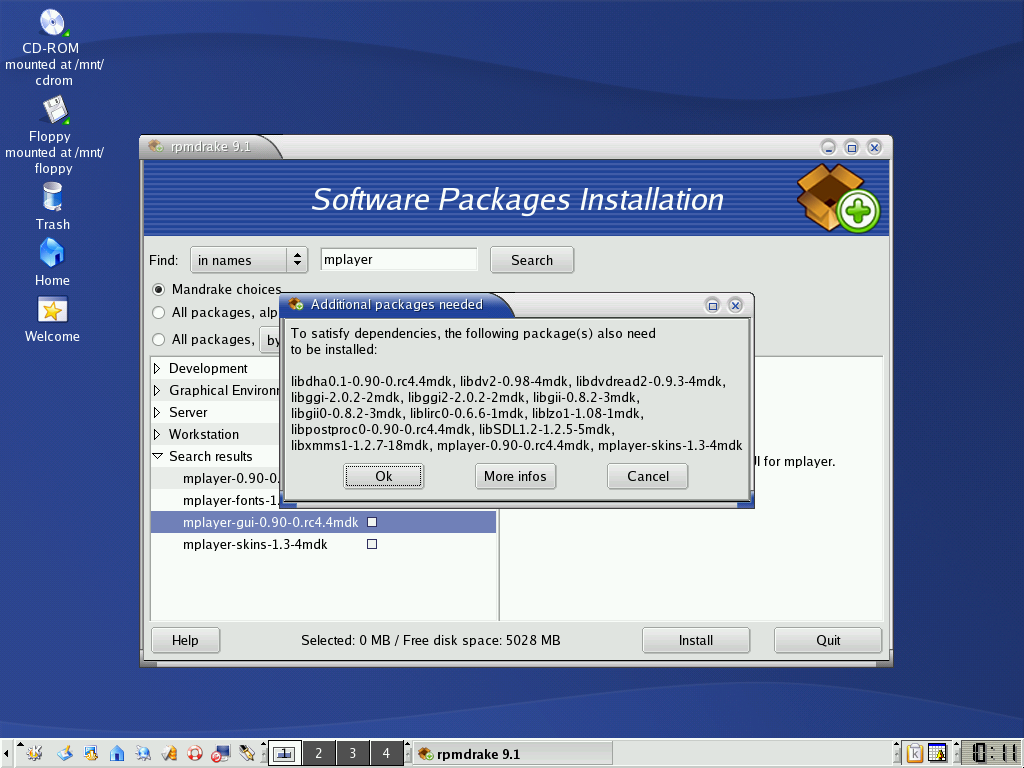The image size is (1024, 768).
Task: Select mplayer-skins-1.3-4mdk row
Action: [x=323, y=545]
